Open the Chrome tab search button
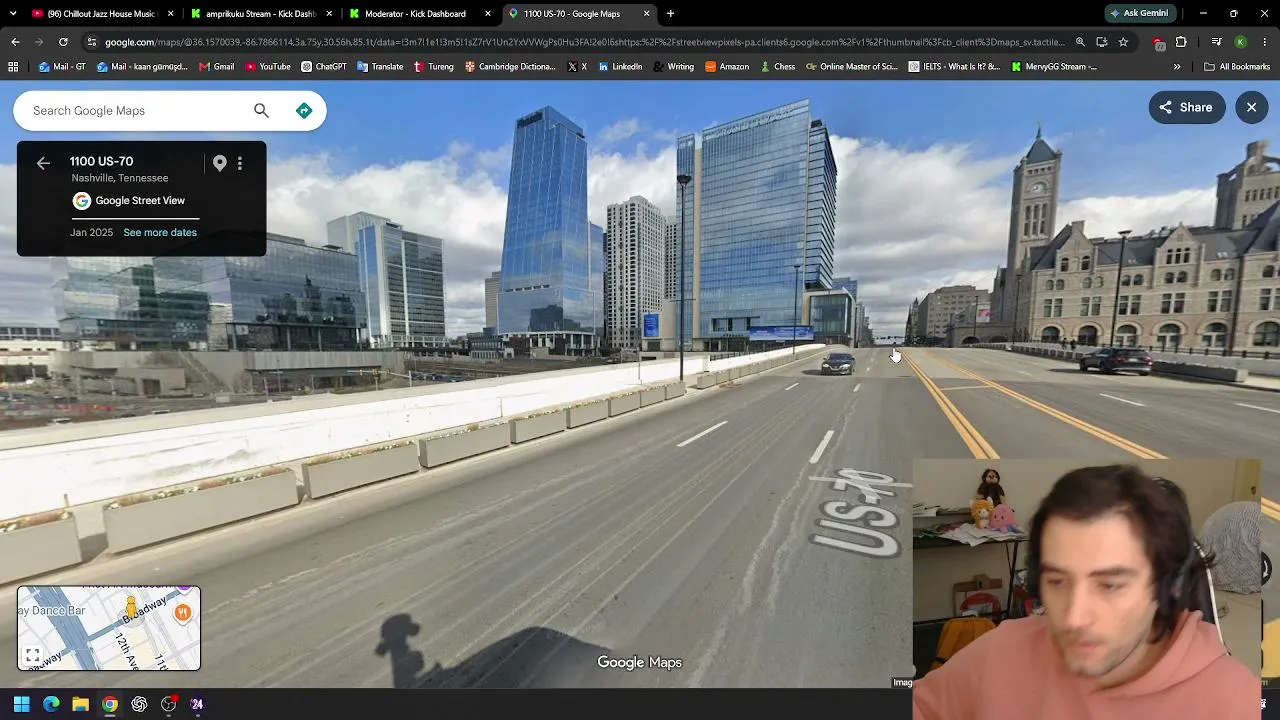This screenshot has height=720, width=1280. click(15, 14)
